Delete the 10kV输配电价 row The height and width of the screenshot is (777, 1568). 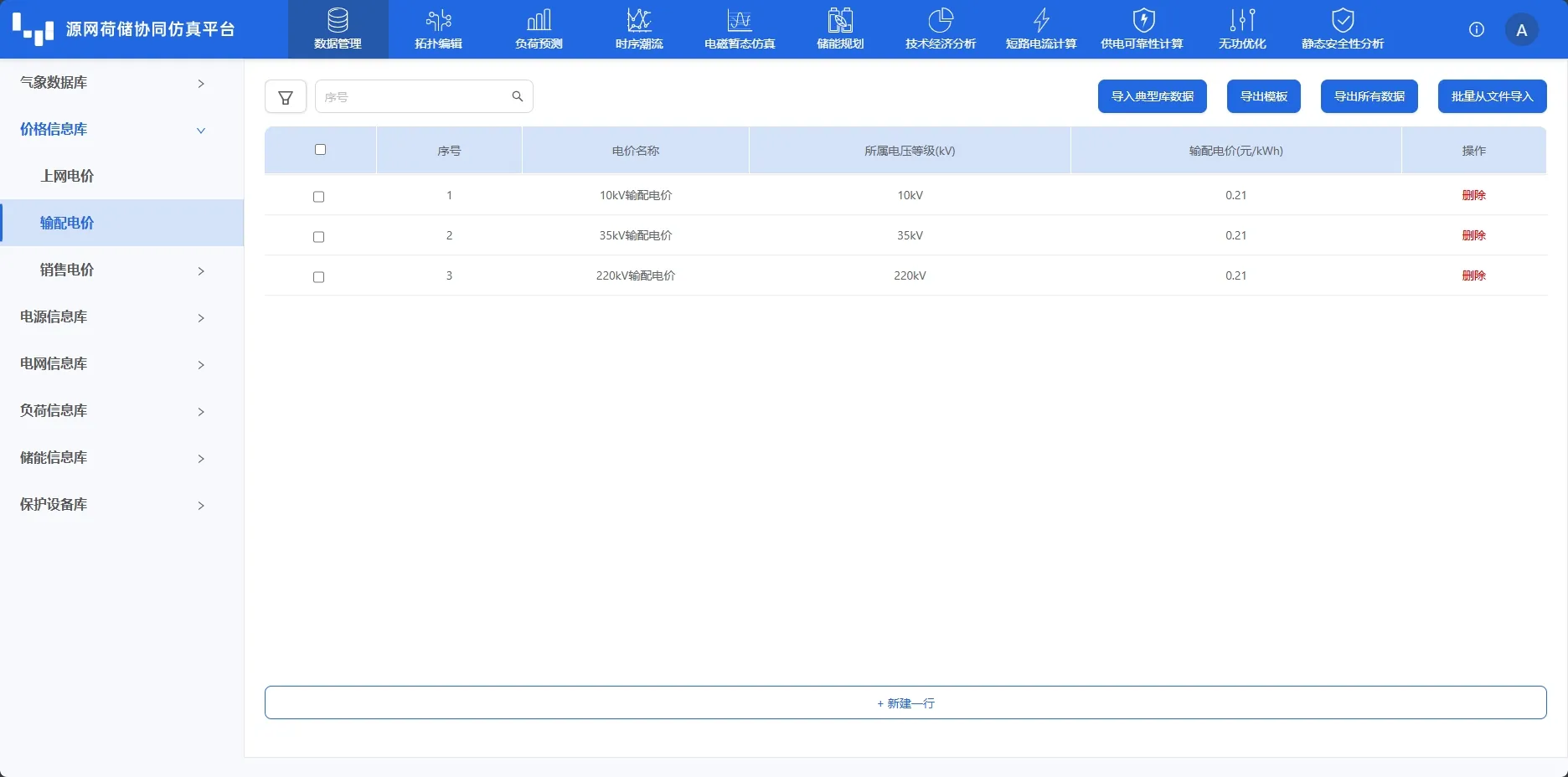click(x=1473, y=195)
